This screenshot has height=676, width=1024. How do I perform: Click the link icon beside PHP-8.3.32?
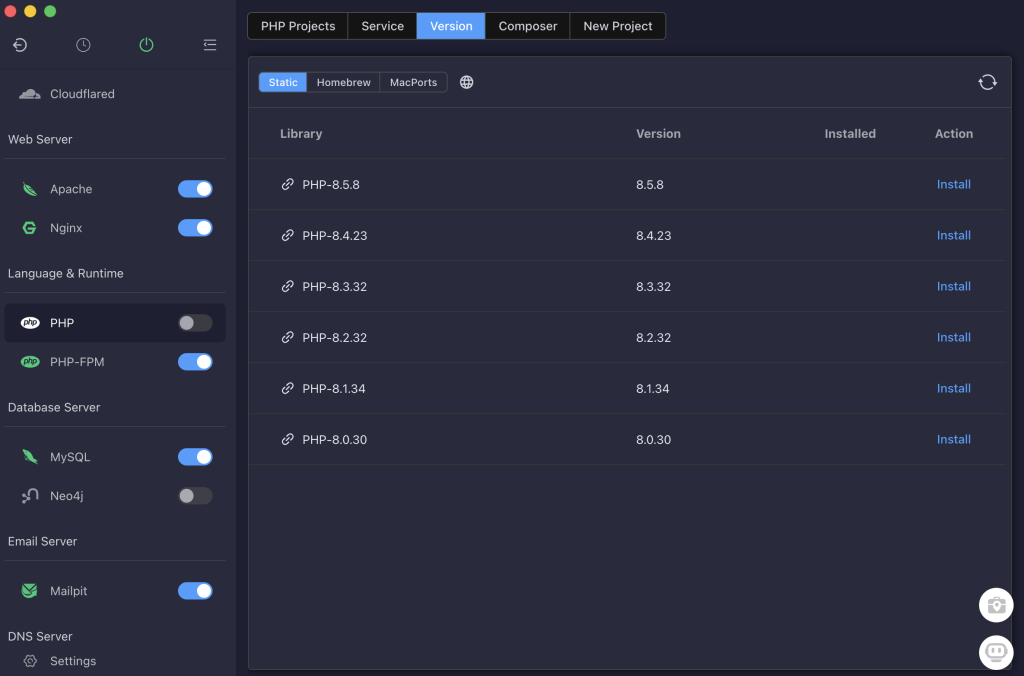287,286
